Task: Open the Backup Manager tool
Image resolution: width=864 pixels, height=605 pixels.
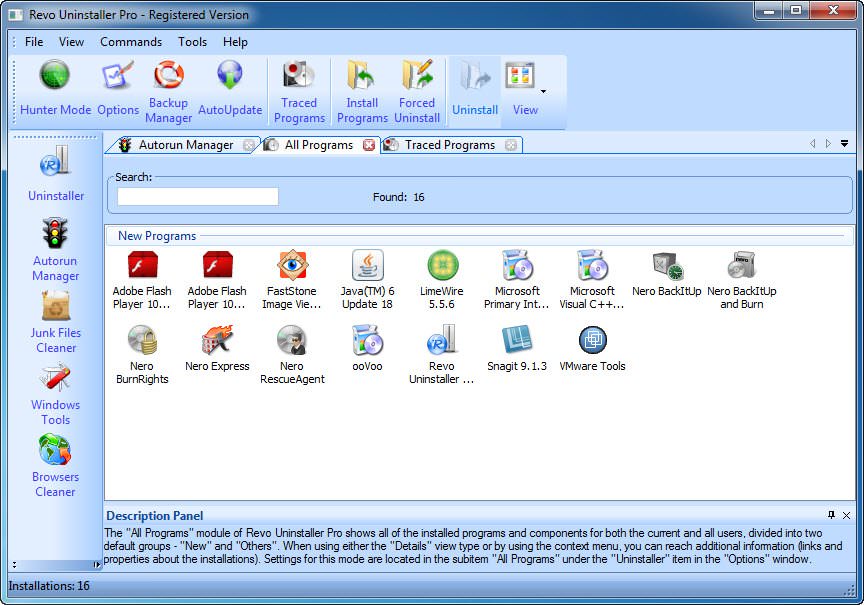Action: tap(168, 91)
